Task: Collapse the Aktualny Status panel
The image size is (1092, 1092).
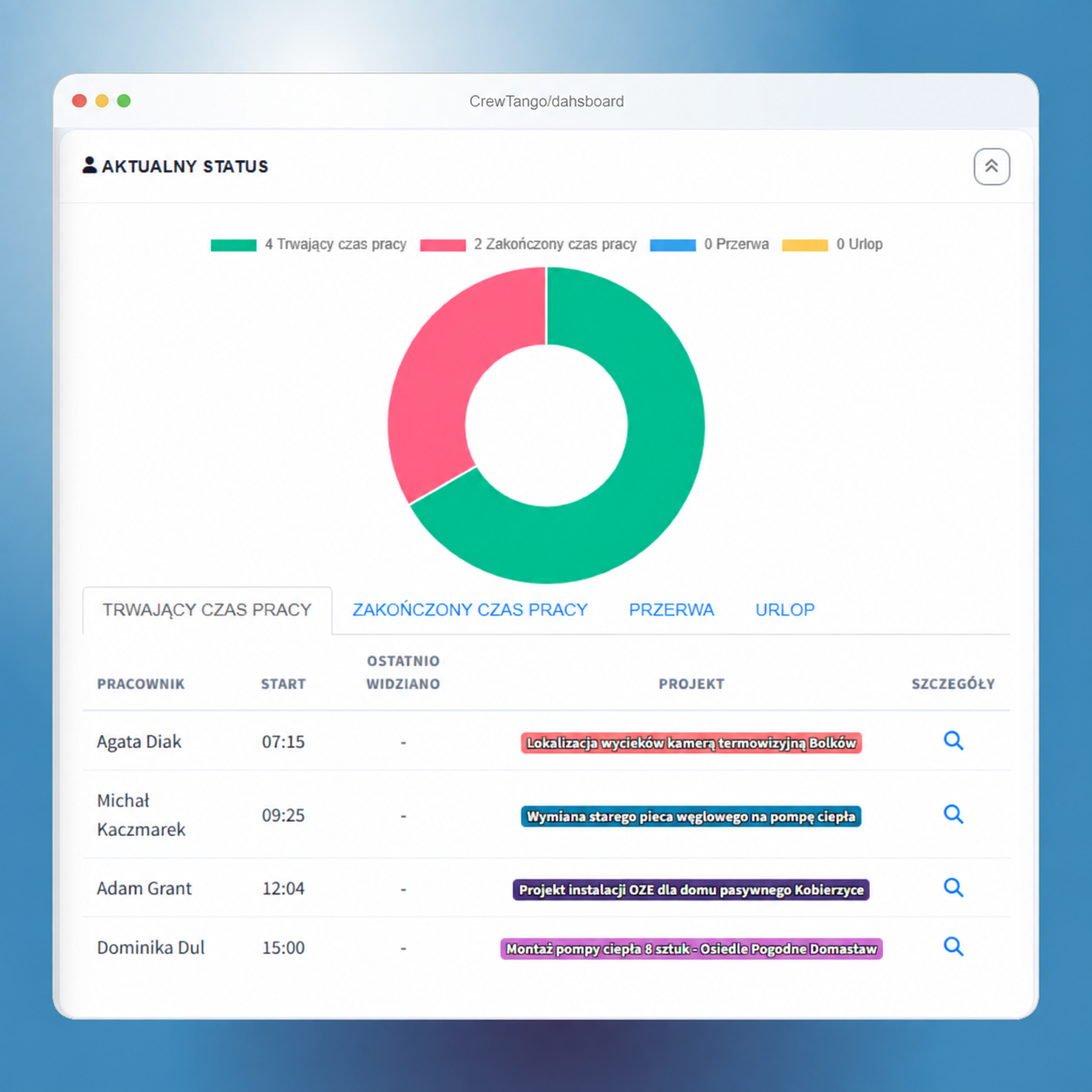Action: (x=991, y=166)
